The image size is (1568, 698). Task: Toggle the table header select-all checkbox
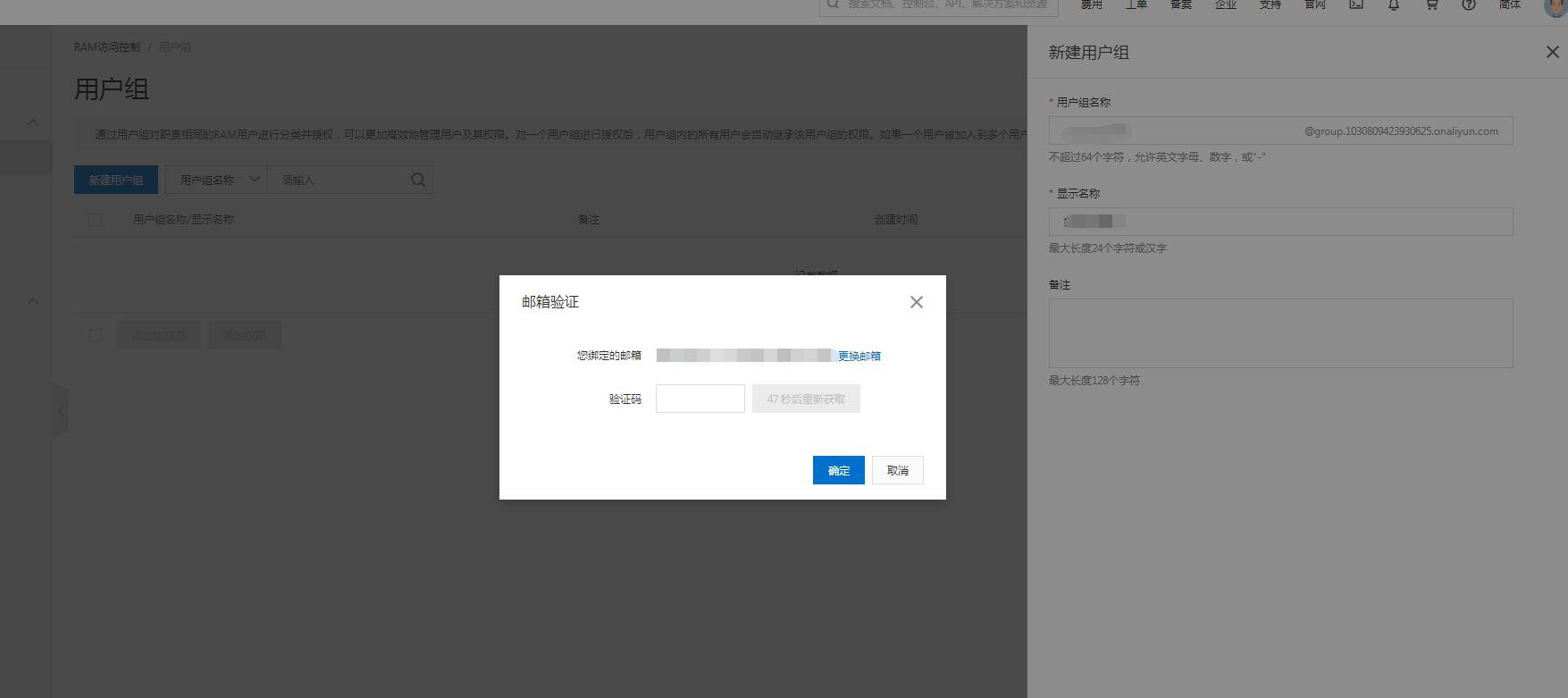click(x=95, y=219)
